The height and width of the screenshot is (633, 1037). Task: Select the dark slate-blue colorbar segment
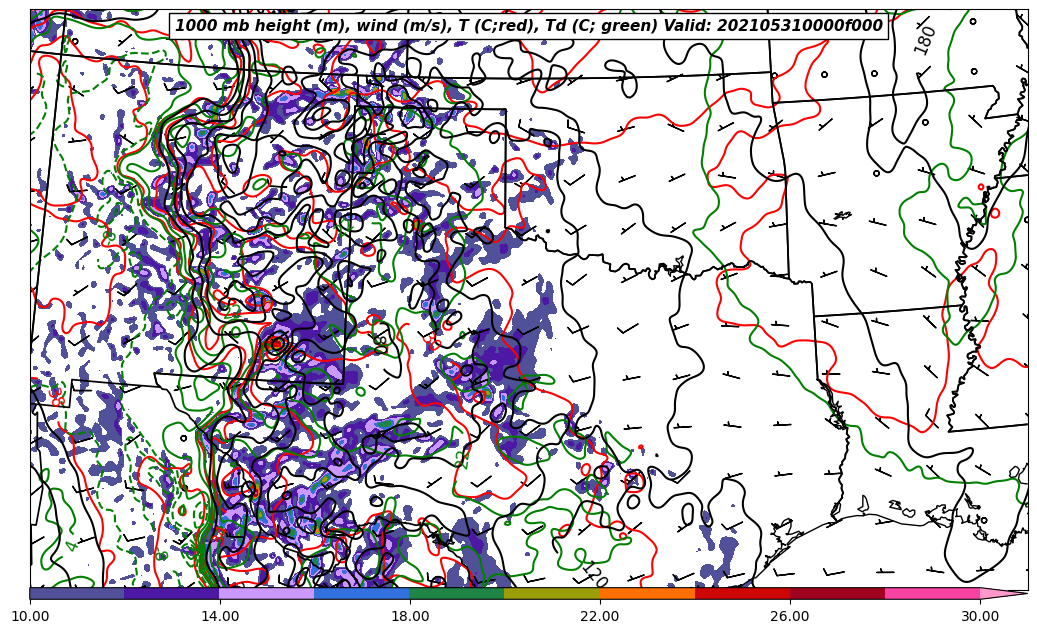(77, 593)
